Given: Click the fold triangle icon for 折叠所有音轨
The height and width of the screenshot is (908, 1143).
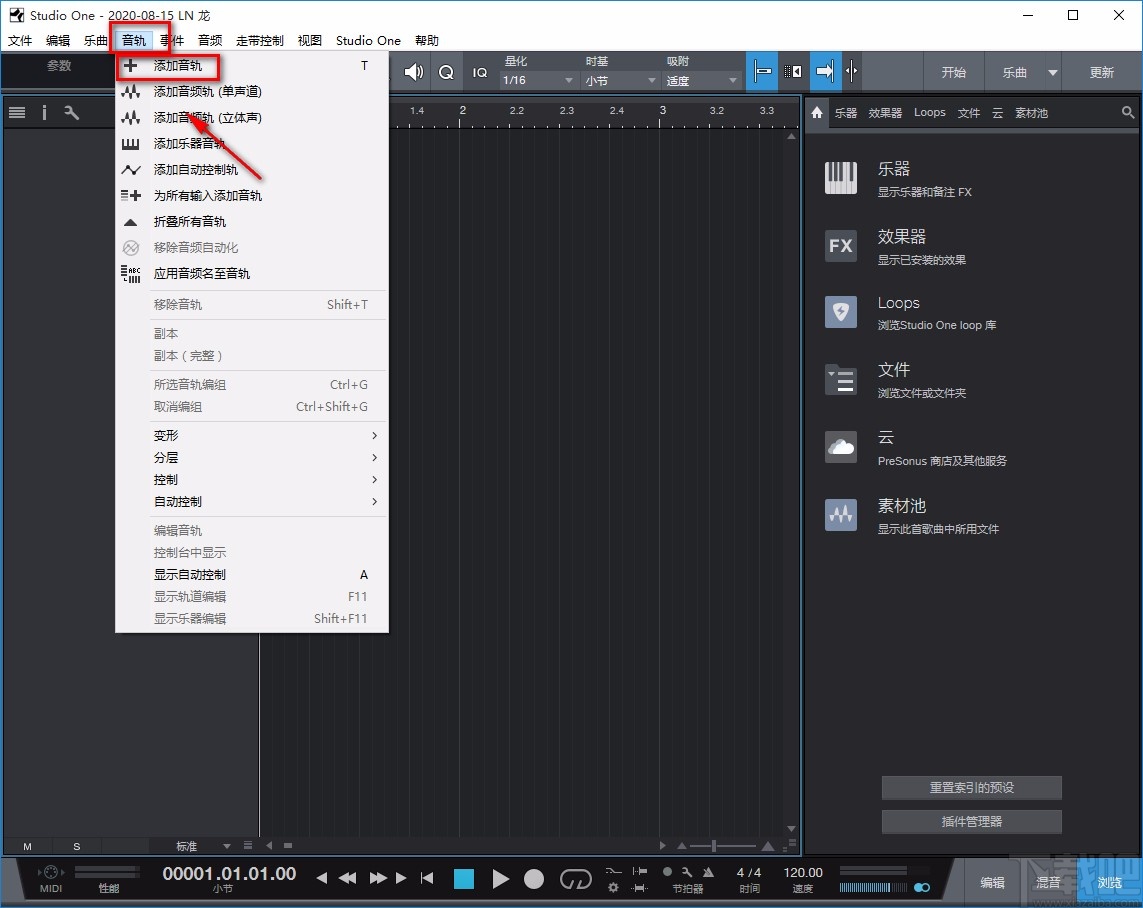Looking at the screenshot, I should click(x=130, y=222).
